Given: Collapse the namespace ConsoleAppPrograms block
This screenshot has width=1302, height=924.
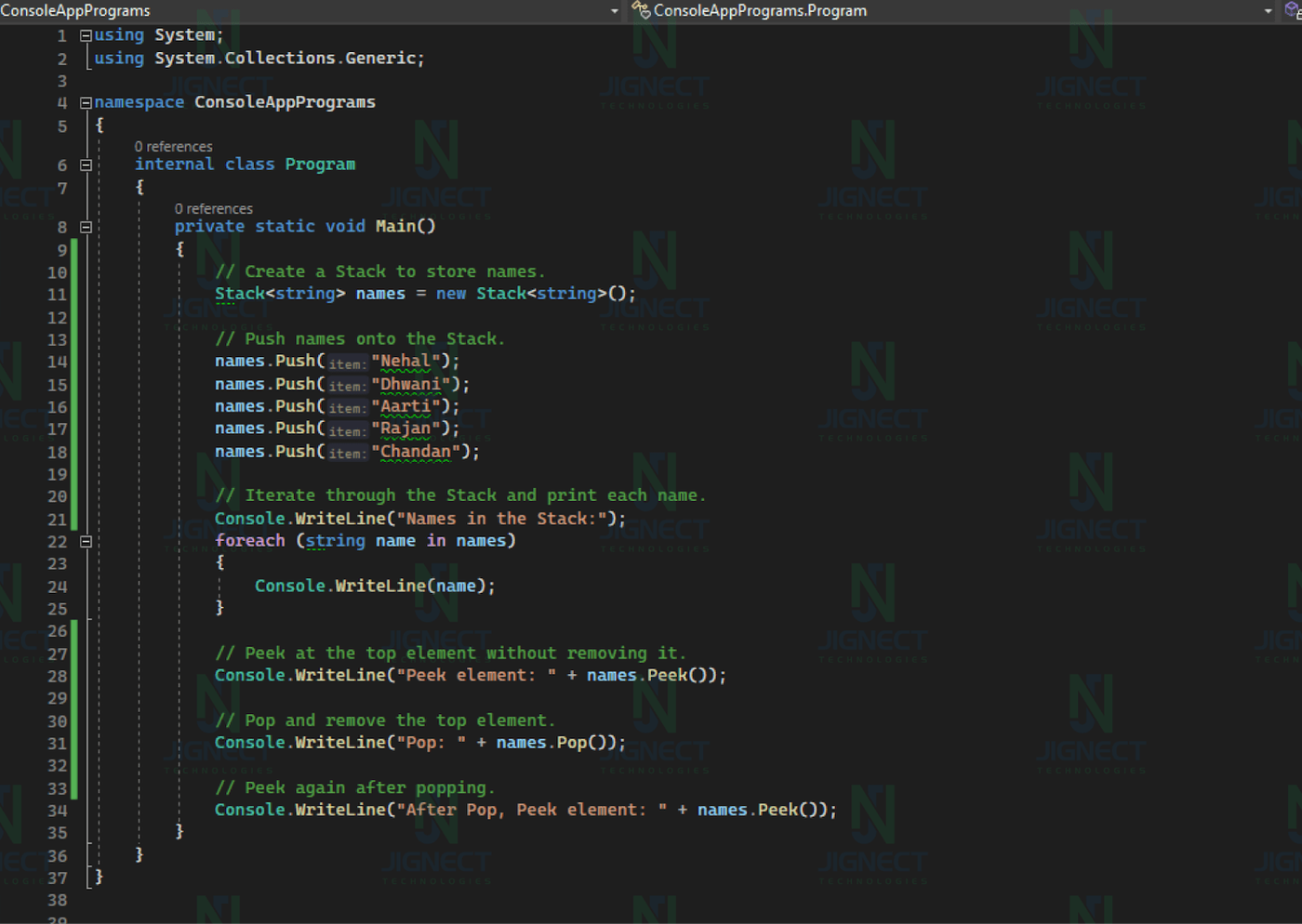Looking at the screenshot, I should tap(86, 102).
